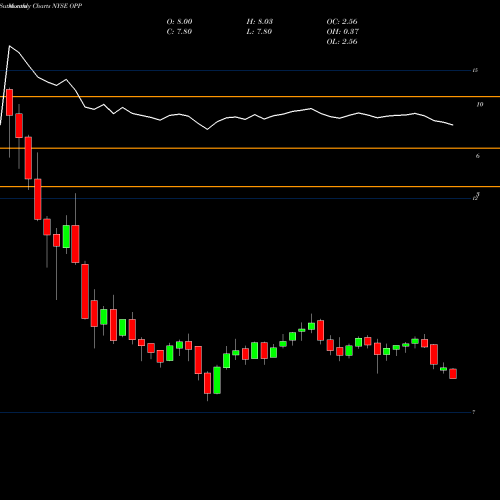Image resolution: width=500 pixels, height=500 pixels.
Task: Click the 'Charts NYSE OPP' title text
Action: point(58,6)
